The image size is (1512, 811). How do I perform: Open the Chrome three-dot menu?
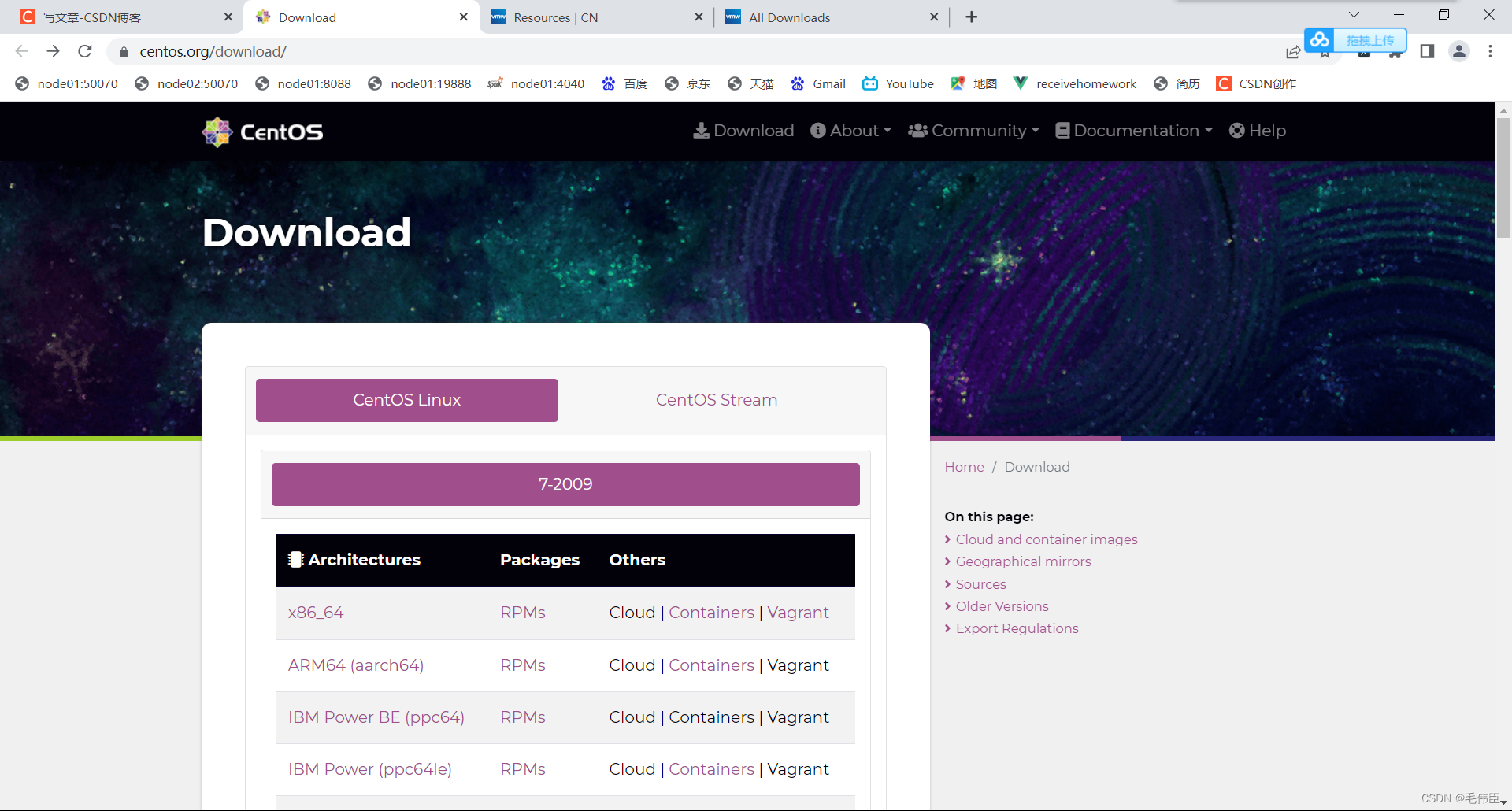[1490, 51]
